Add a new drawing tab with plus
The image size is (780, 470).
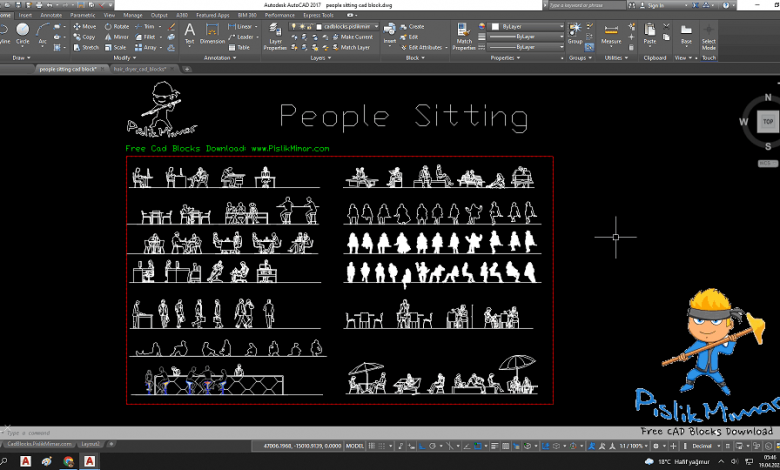(187, 69)
